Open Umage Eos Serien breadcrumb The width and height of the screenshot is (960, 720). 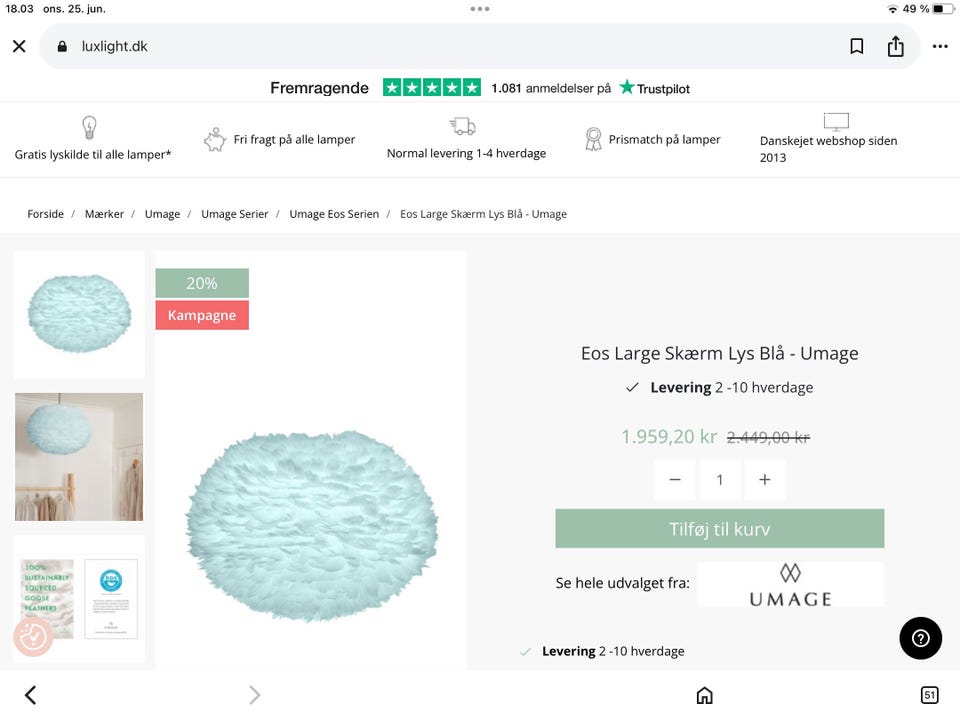(334, 214)
